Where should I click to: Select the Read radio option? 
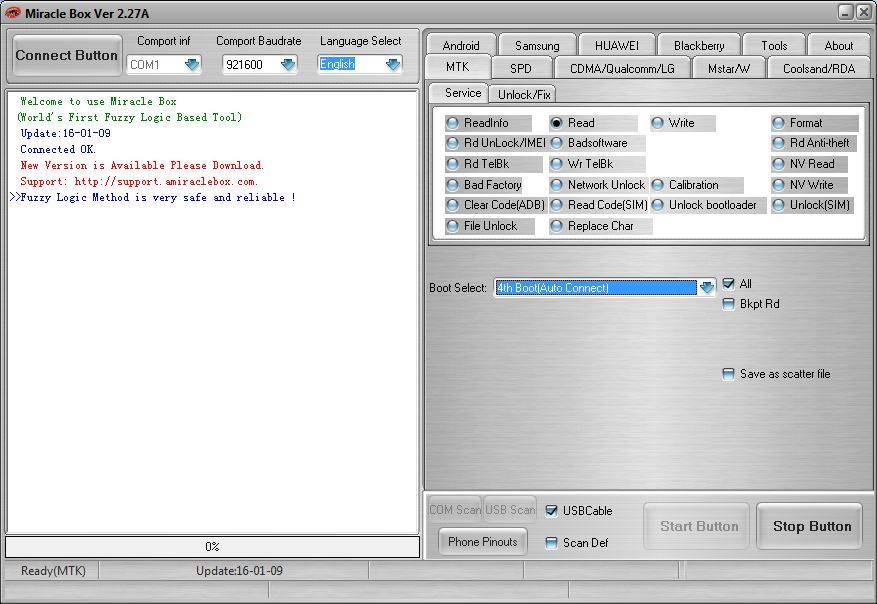coord(593,123)
